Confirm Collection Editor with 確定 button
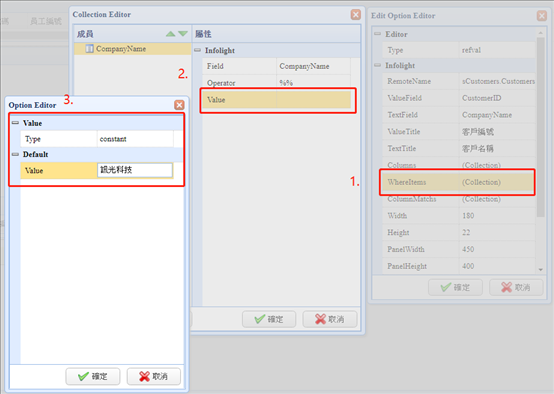554x394 pixels. [269, 319]
